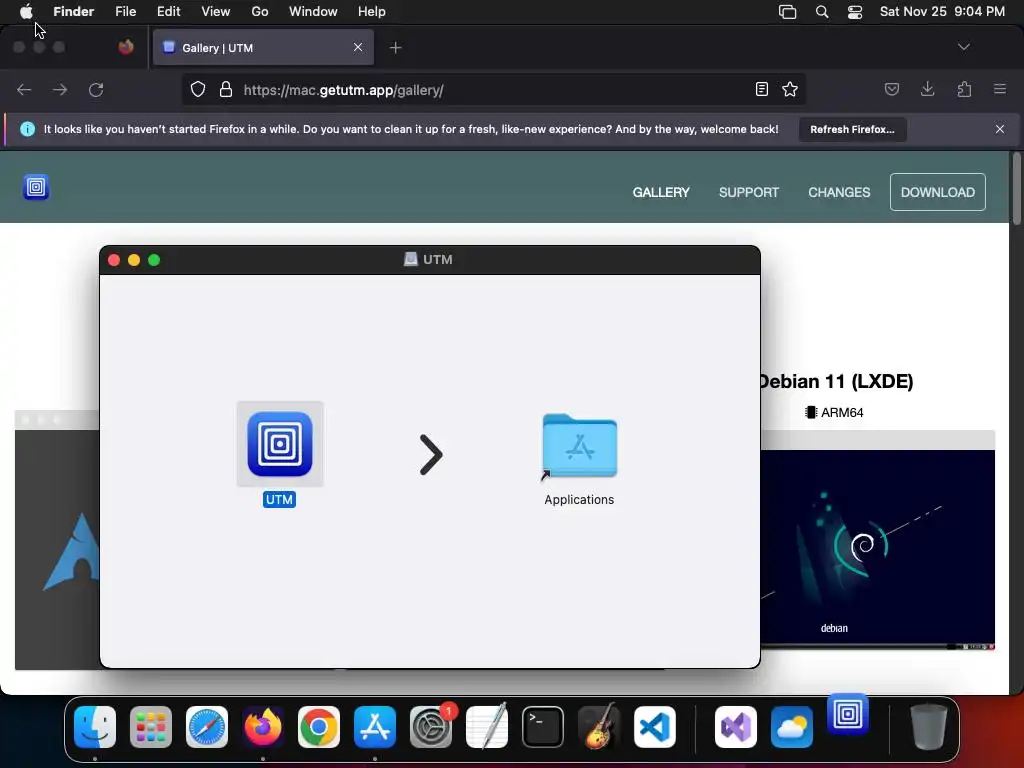Click the site security padlock icon

point(226,89)
